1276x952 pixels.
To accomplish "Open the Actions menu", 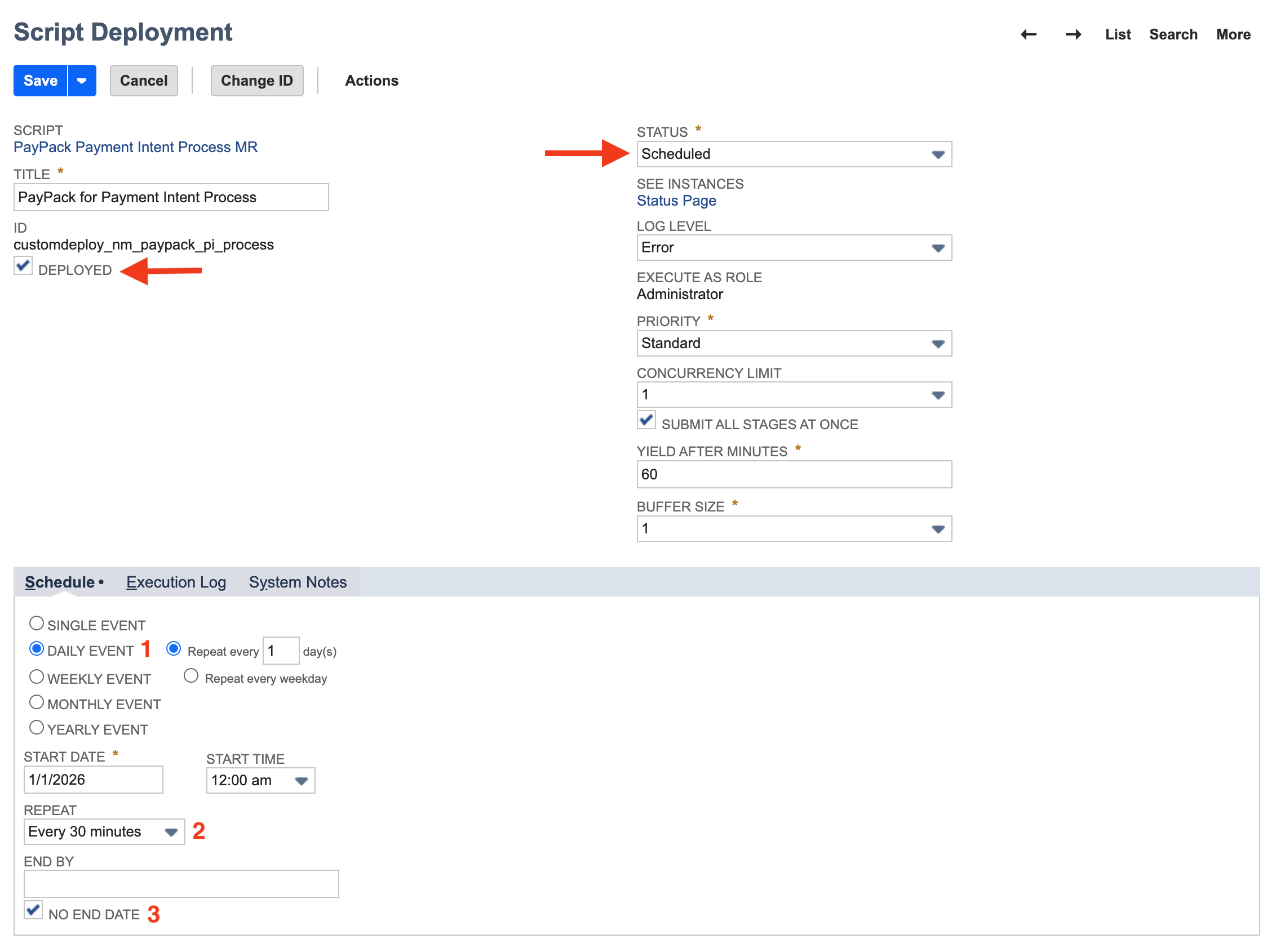I will pyautogui.click(x=371, y=80).
